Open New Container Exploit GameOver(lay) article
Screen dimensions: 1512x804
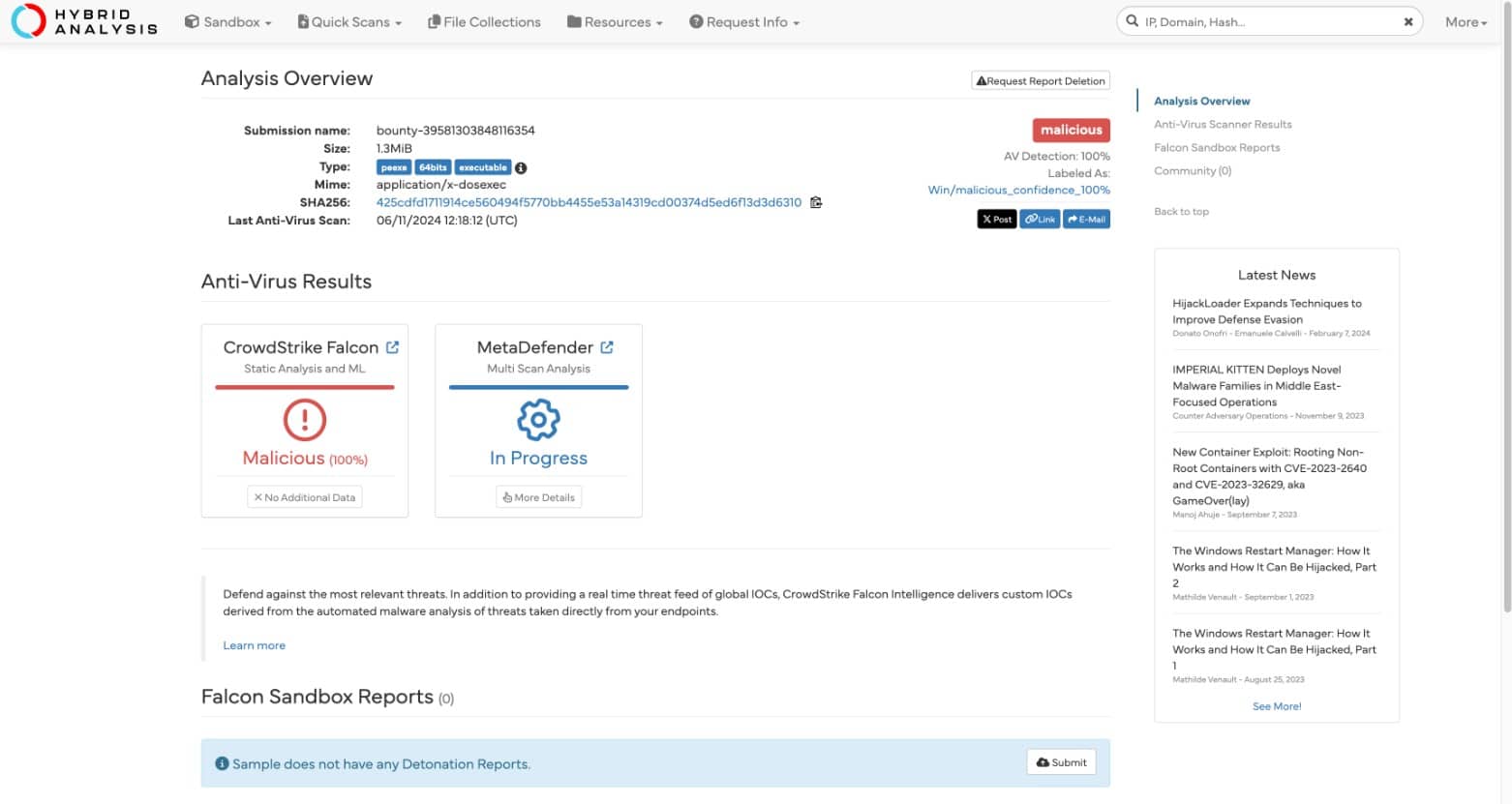tap(1270, 476)
